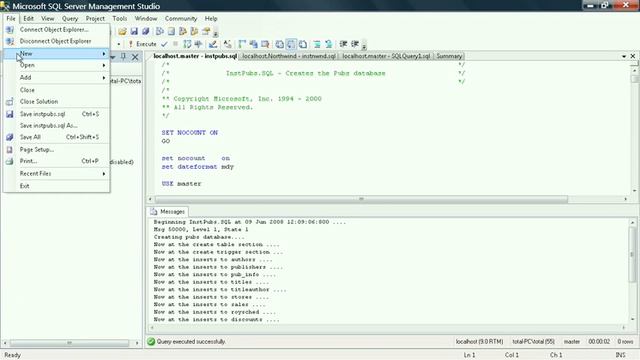This screenshot has height=360, width=640.
Task: Open the active documents list dropdown
Action: [x=624, y=56]
